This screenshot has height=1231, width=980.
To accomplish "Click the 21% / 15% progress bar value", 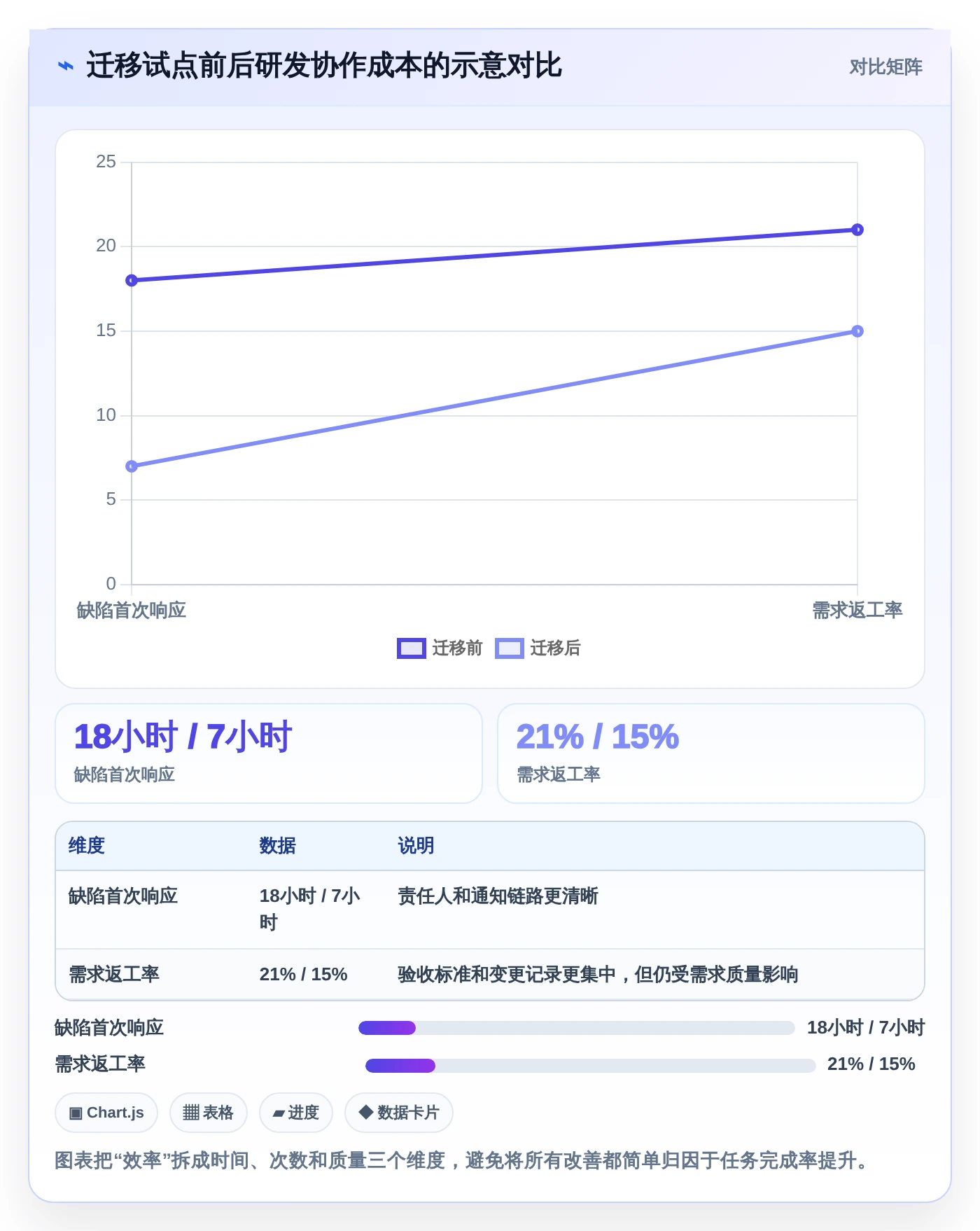I will [871, 1064].
